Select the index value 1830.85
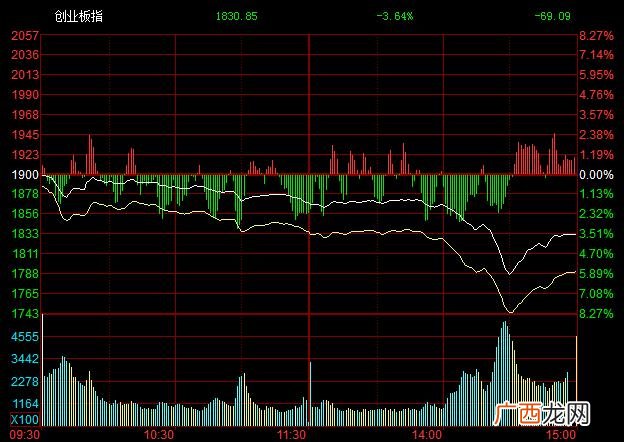The width and height of the screenshot is (624, 442). click(x=236, y=16)
